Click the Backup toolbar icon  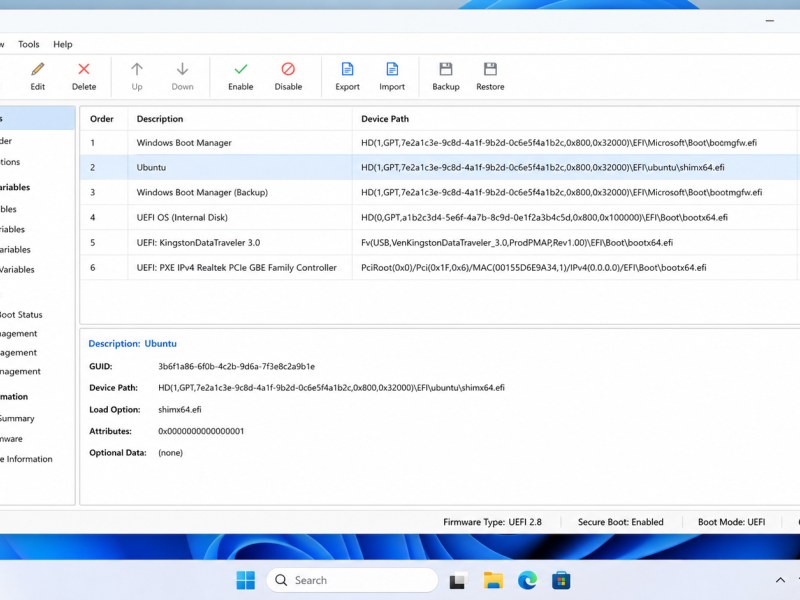coord(446,69)
